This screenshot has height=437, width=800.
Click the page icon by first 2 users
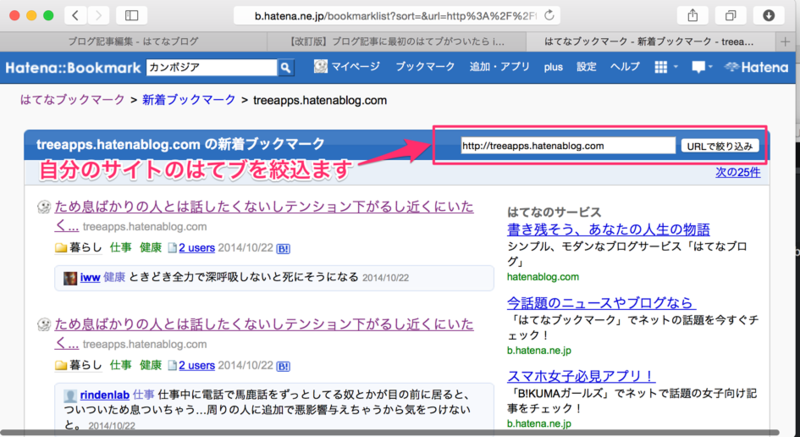tap(172, 248)
